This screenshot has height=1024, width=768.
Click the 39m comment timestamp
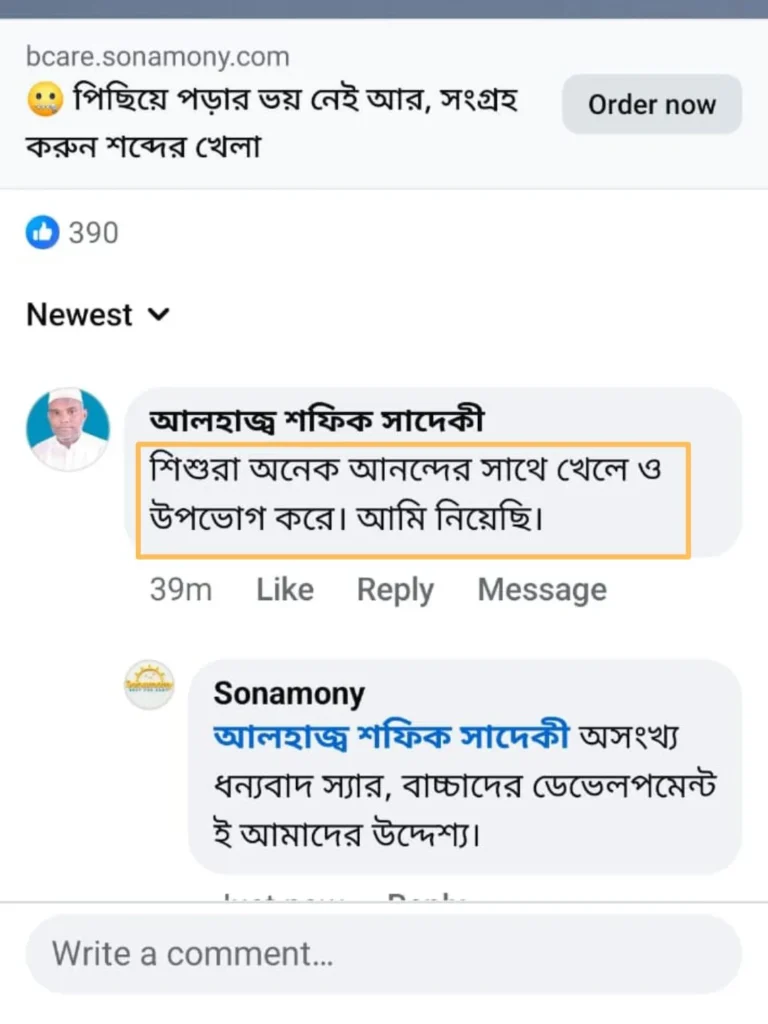tap(181, 590)
